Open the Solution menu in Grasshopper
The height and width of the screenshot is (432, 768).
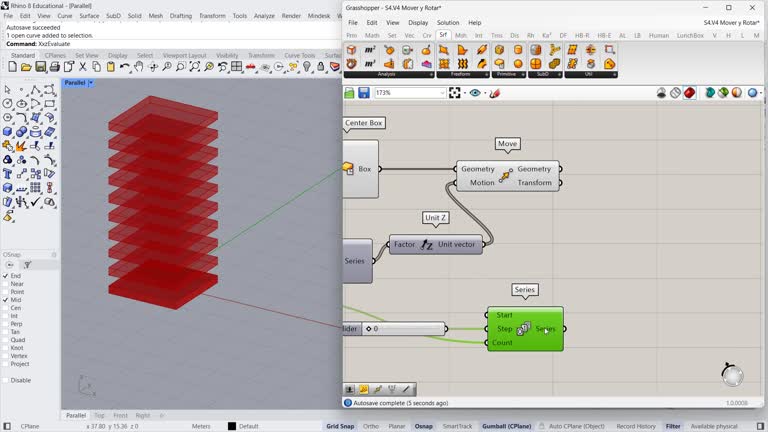(x=447, y=22)
